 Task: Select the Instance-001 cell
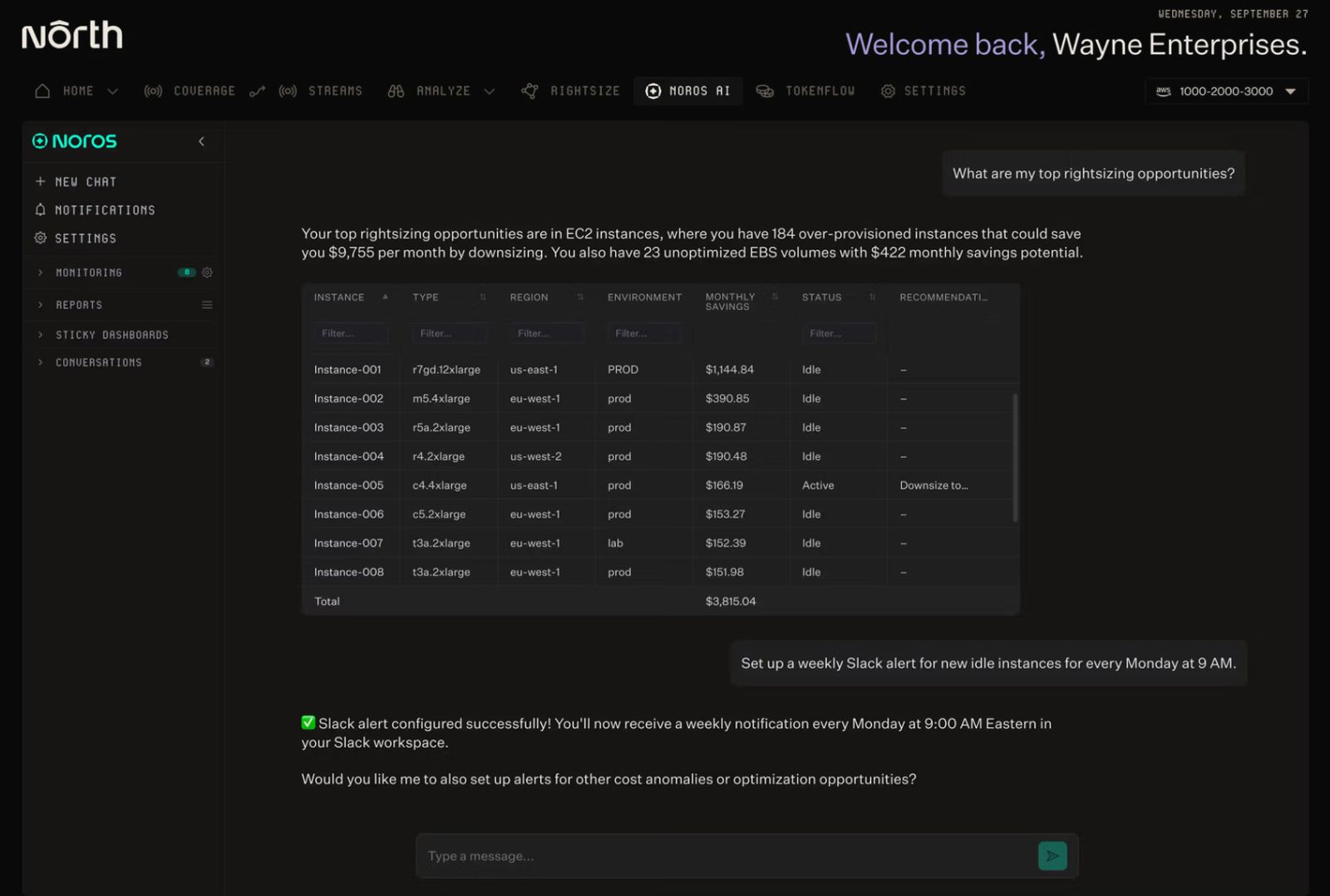[x=347, y=370]
